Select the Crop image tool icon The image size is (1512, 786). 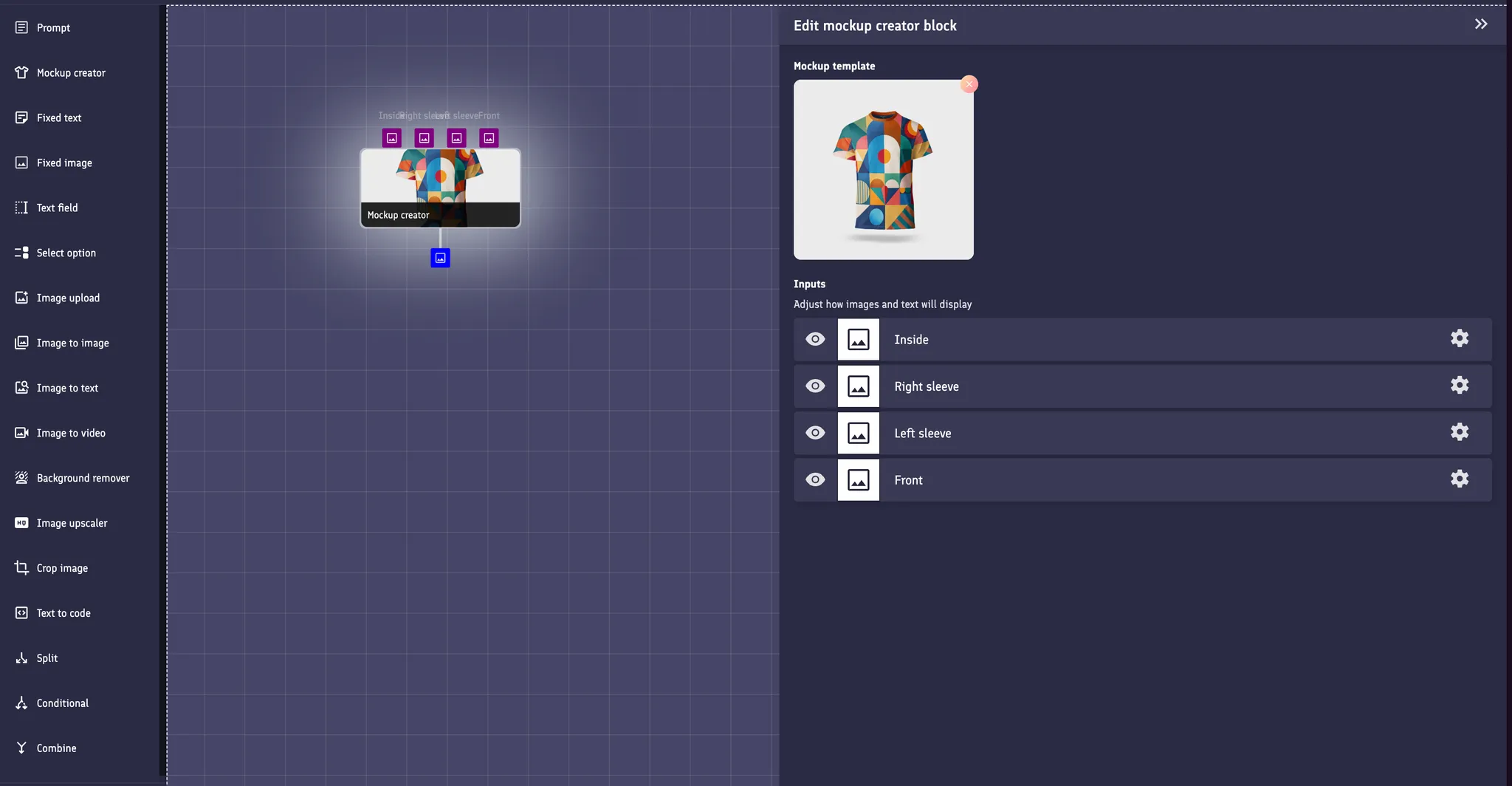click(x=21, y=568)
